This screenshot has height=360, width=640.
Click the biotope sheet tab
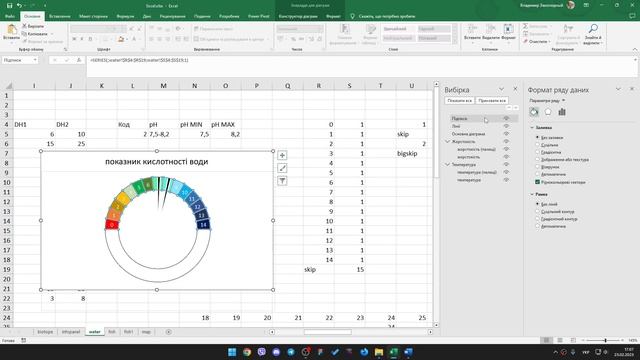pyautogui.click(x=45, y=332)
